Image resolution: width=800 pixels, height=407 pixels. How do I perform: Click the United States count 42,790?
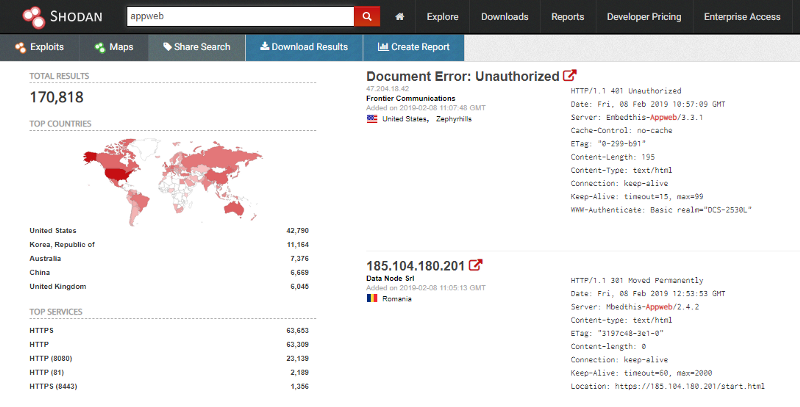coord(297,231)
